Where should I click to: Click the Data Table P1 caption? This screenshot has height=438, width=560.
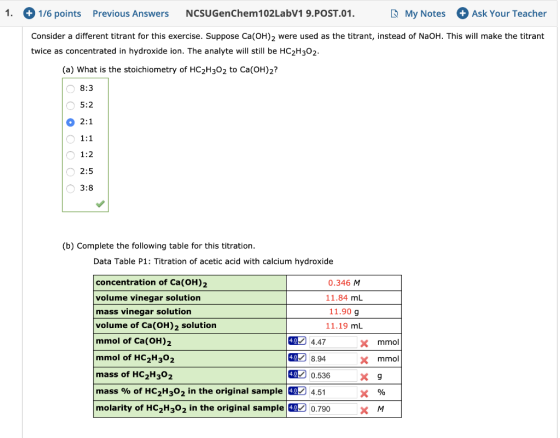click(x=213, y=261)
